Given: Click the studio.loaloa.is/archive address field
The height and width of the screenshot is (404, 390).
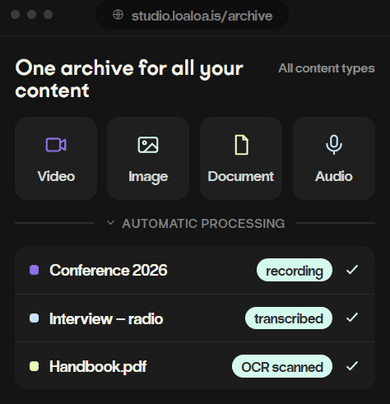Looking at the screenshot, I should point(192,15).
